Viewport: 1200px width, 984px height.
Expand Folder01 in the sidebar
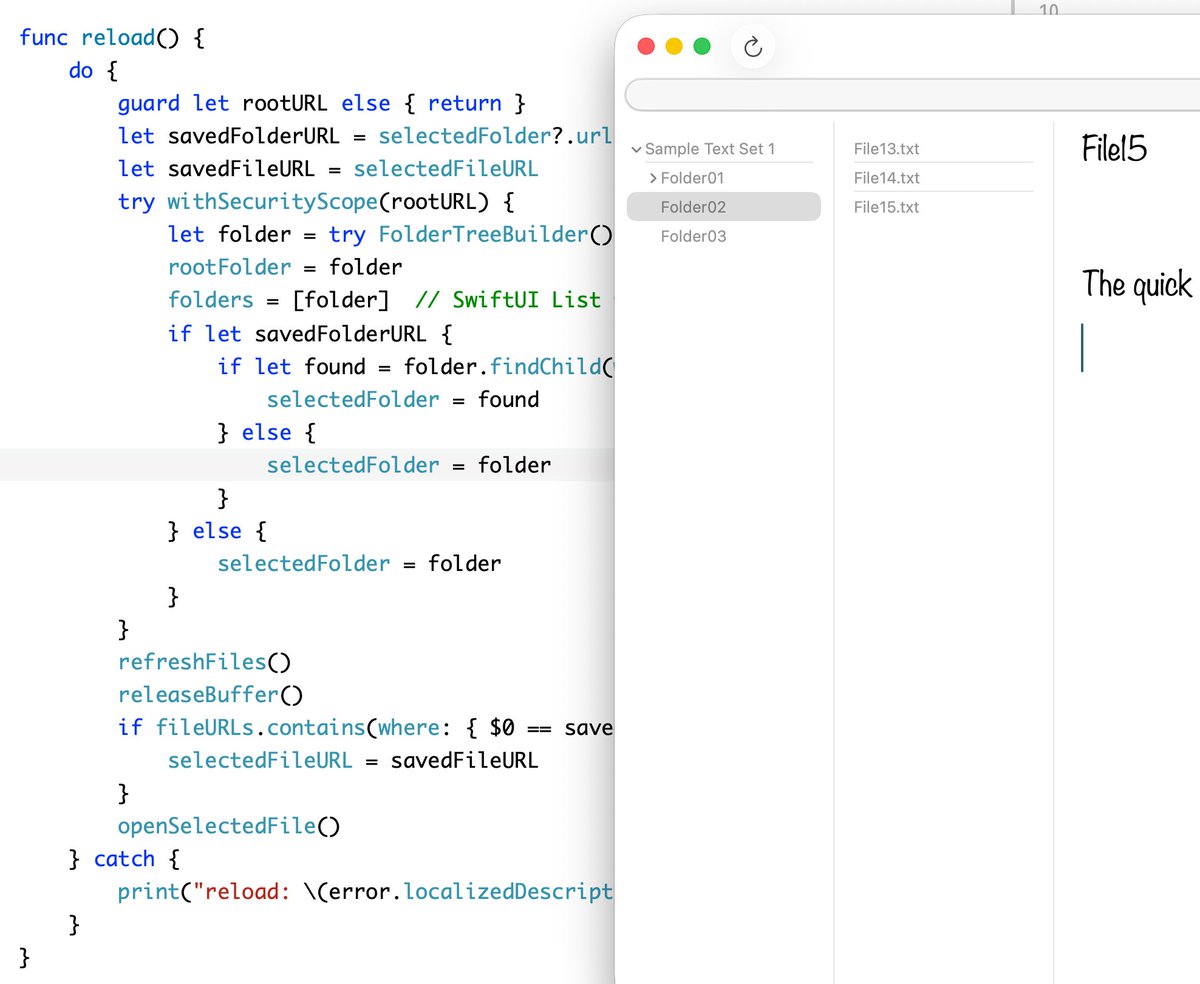(653, 178)
